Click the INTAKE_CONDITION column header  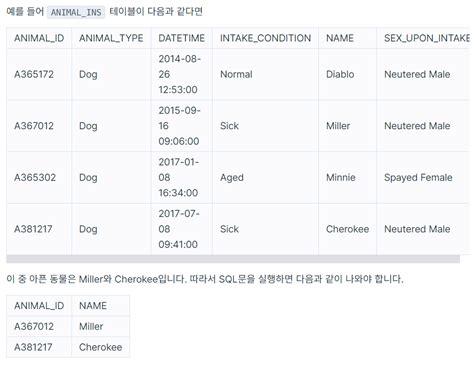click(x=265, y=38)
